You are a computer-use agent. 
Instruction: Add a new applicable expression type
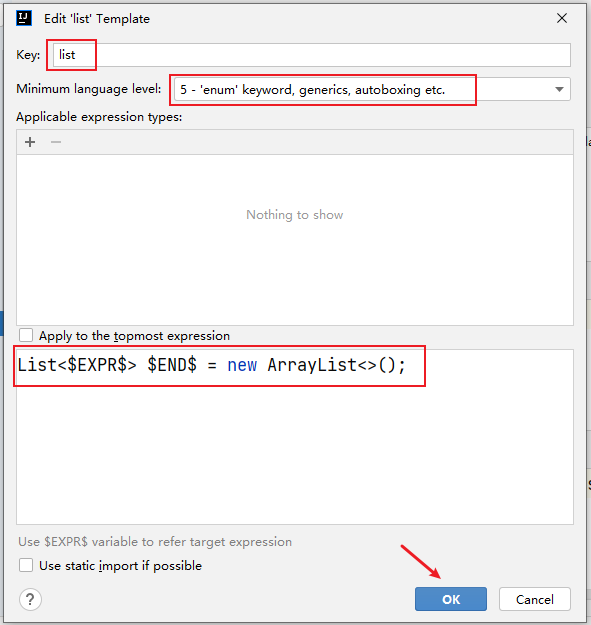pyautogui.click(x=30, y=142)
